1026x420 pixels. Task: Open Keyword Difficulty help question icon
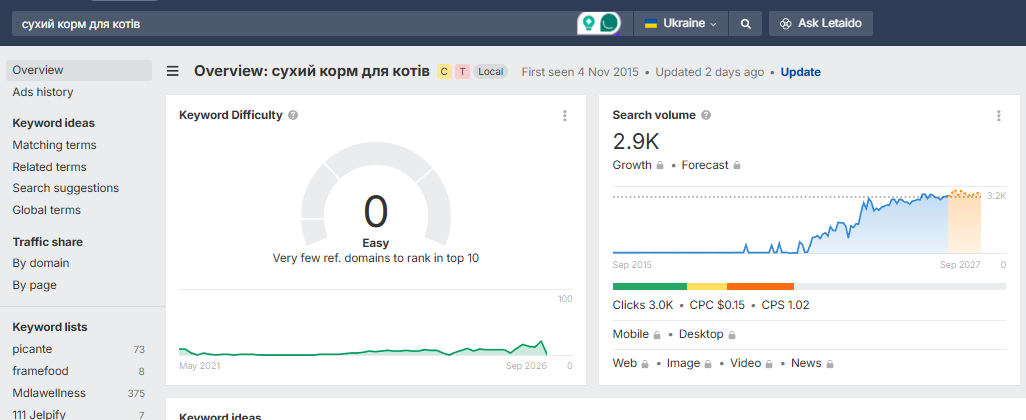[293, 115]
